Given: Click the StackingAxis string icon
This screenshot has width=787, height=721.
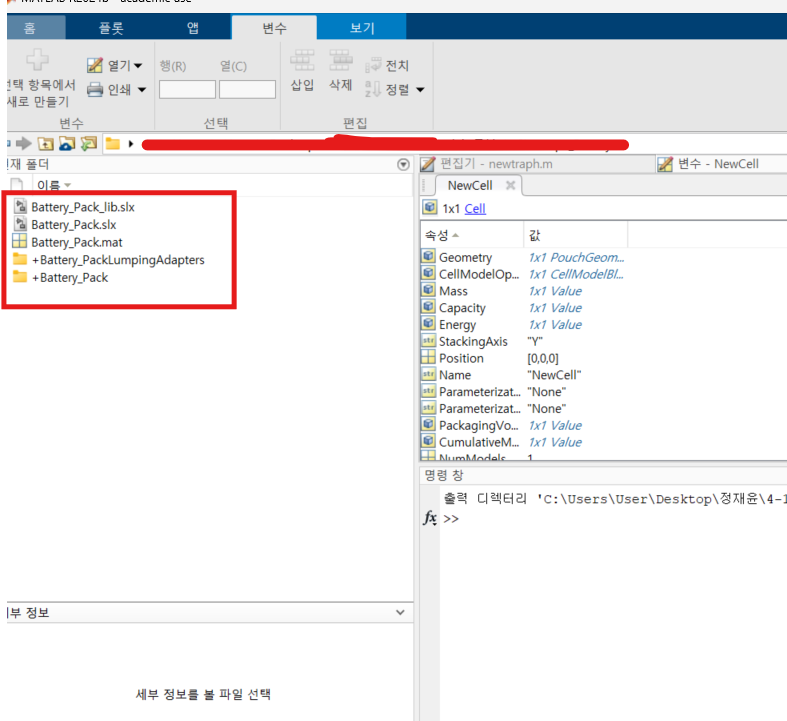Looking at the screenshot, I should (428, 341).
